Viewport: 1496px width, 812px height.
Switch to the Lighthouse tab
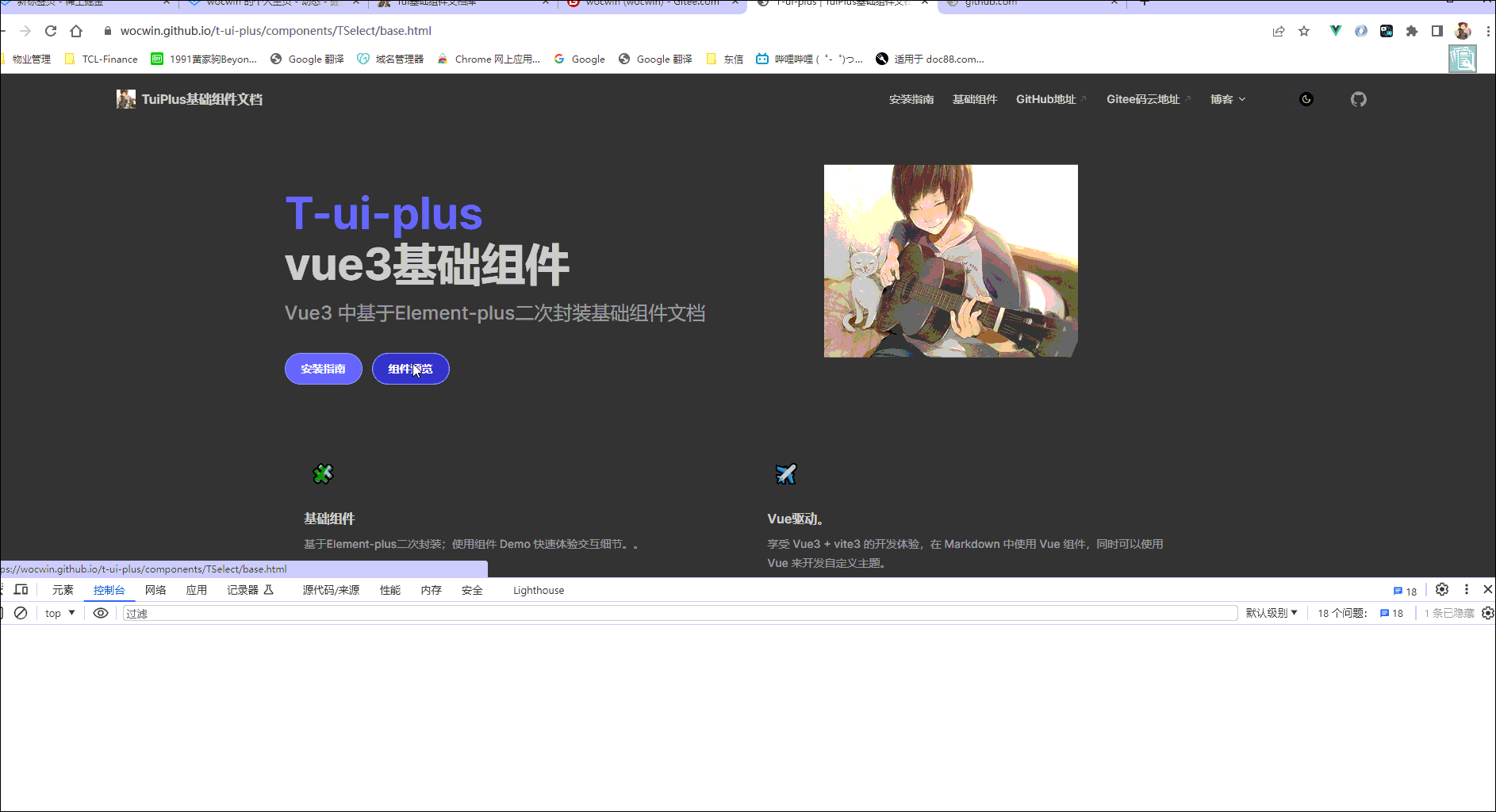538,590
